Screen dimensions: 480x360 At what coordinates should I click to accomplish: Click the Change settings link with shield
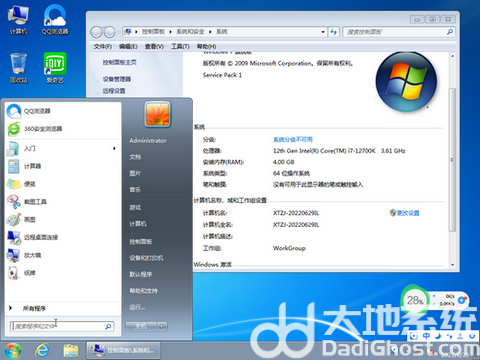pyautogui.click(x=404, y=213)
